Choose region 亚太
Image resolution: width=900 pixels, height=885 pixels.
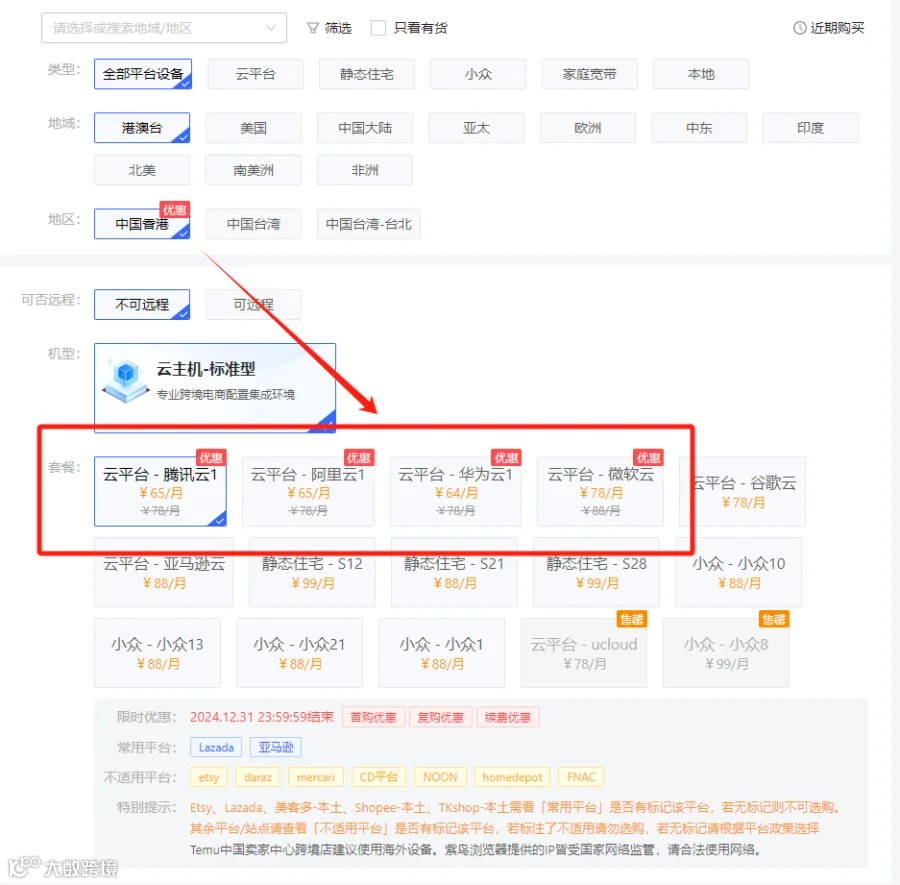pos(476,127)
